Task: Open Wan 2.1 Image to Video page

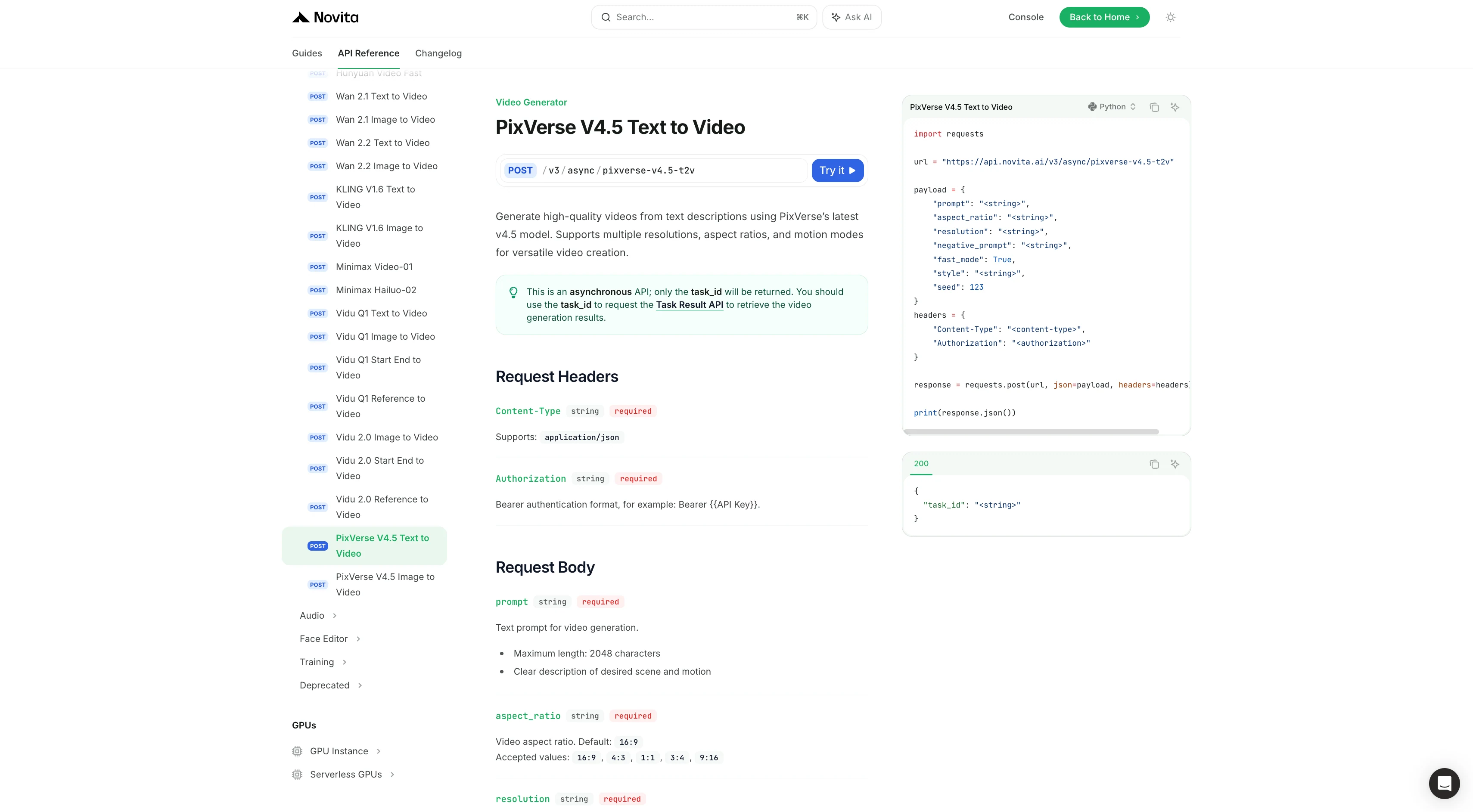Action: (385, 119)
